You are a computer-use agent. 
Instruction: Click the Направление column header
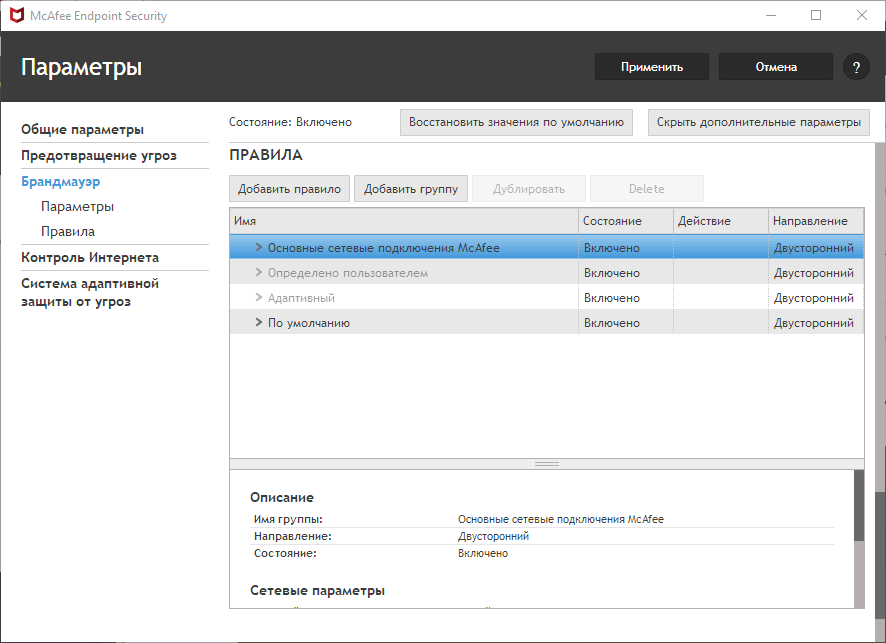[x=815, y=221]
